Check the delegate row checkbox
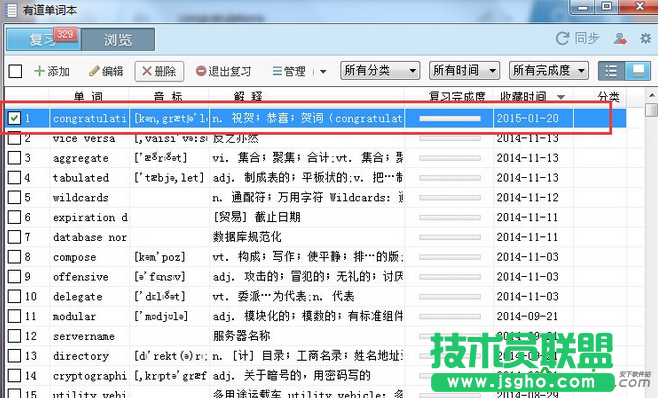 click(14, 296)
